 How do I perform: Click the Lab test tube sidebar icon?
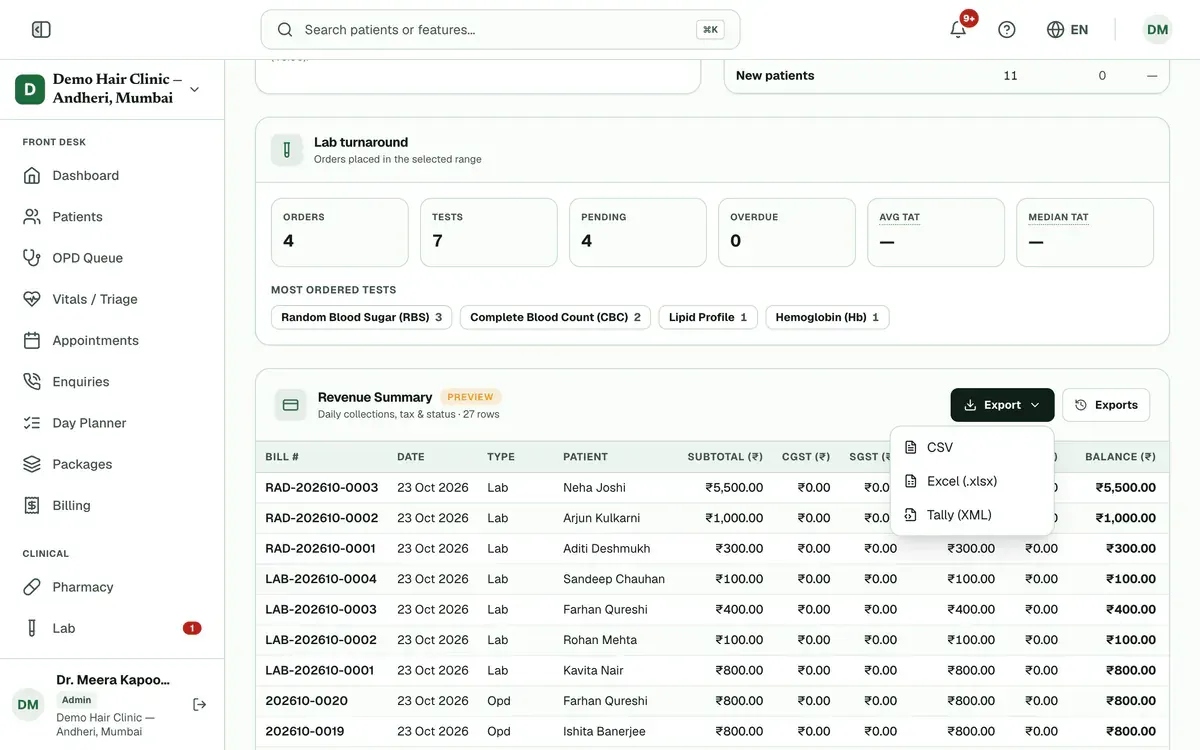tap(32, 629)
